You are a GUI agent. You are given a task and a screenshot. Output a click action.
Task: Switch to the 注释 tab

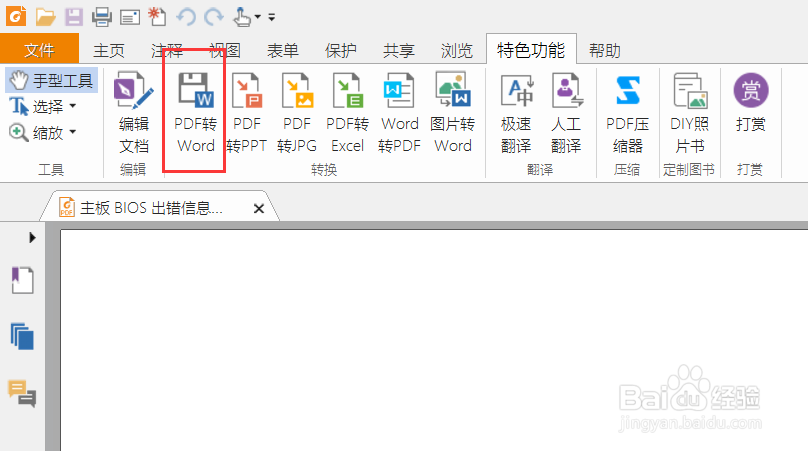point(167,51)
